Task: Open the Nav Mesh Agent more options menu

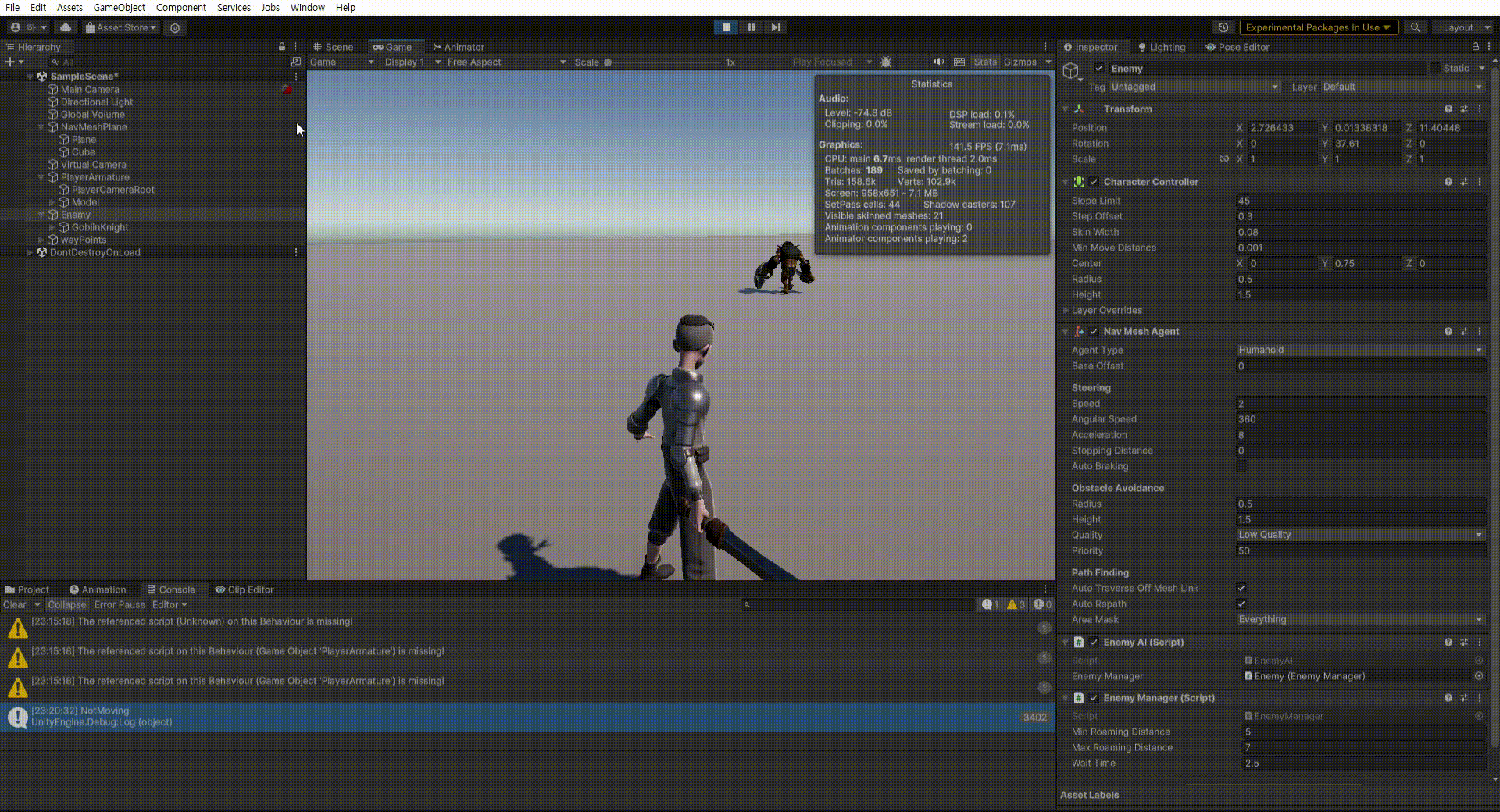Action: click(1480, 332)
